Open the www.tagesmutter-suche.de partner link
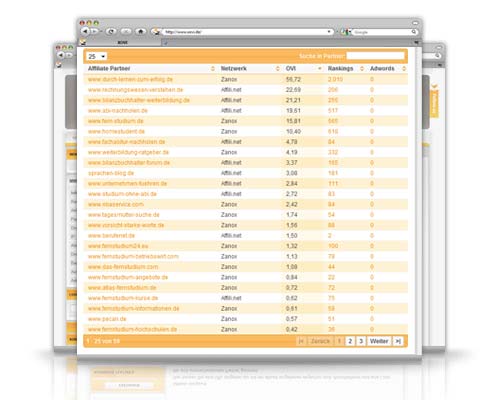The width and height of the screenshot is (500, 400). tap(123, 215)
